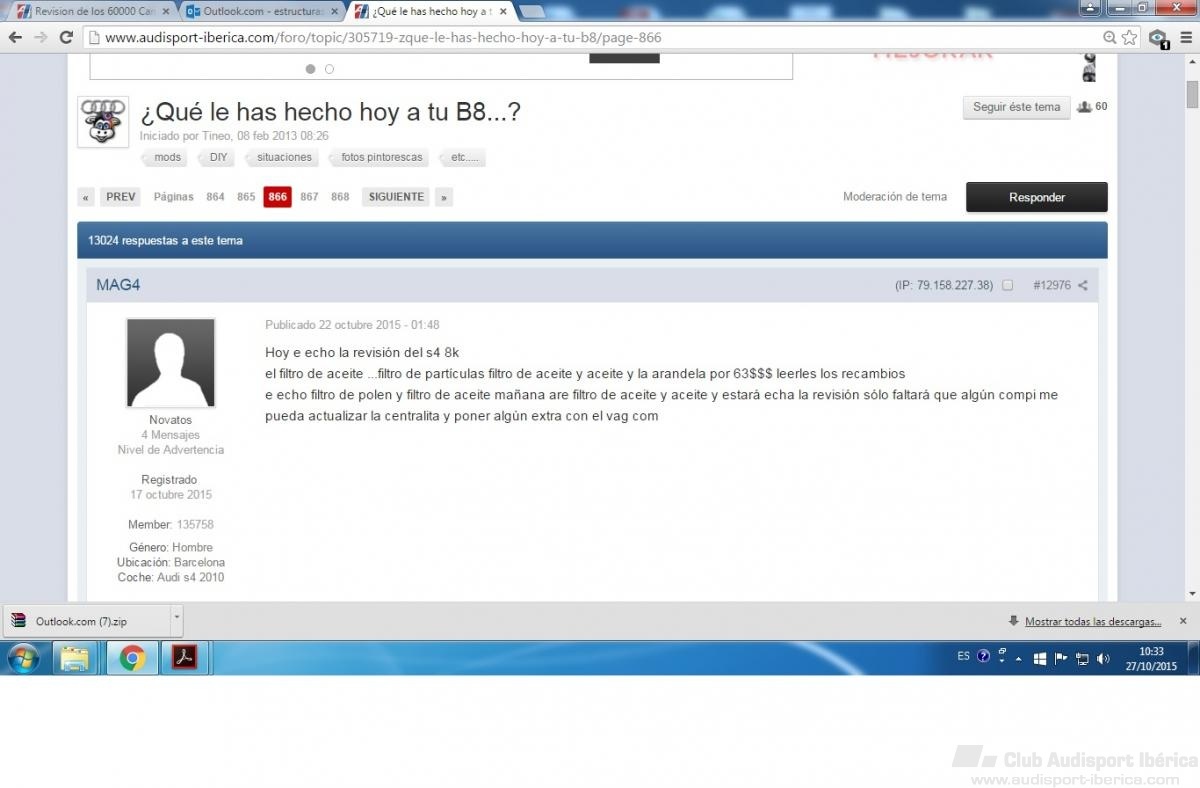The height and width of the screenshot is (788, 1200).
Task: Go to PREV page
Action: pyautogui.click(x=120, y=197)
